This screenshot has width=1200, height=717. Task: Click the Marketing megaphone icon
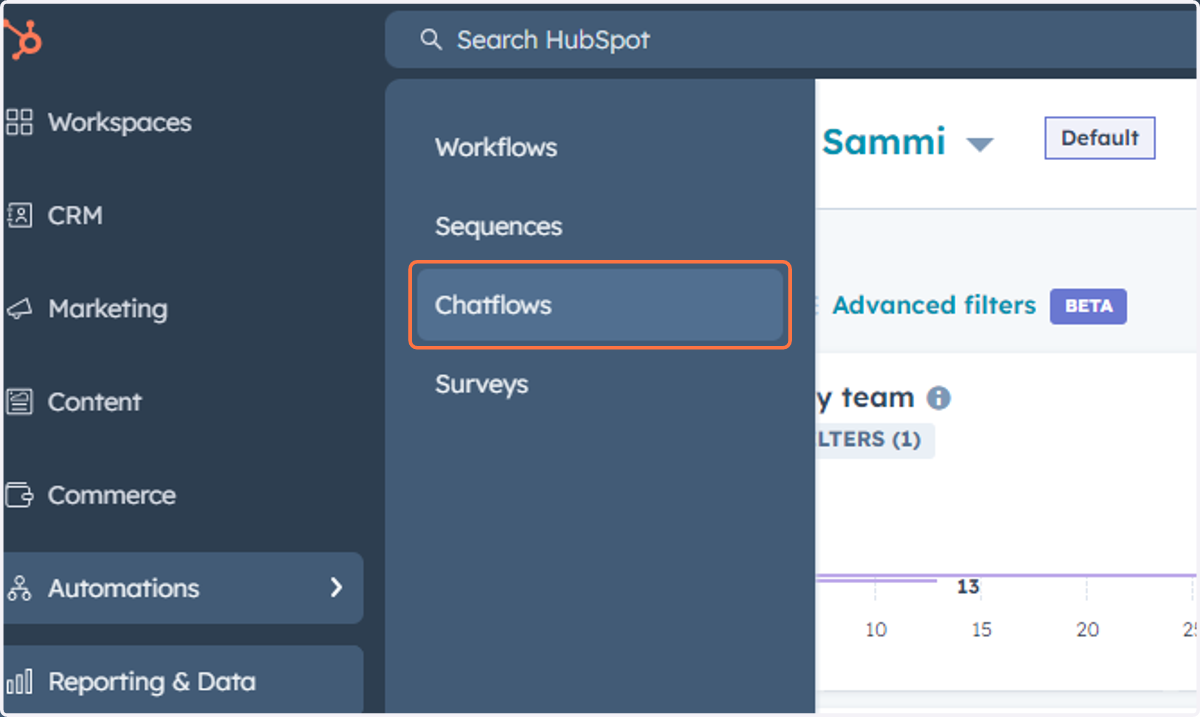tap(19, 309)
